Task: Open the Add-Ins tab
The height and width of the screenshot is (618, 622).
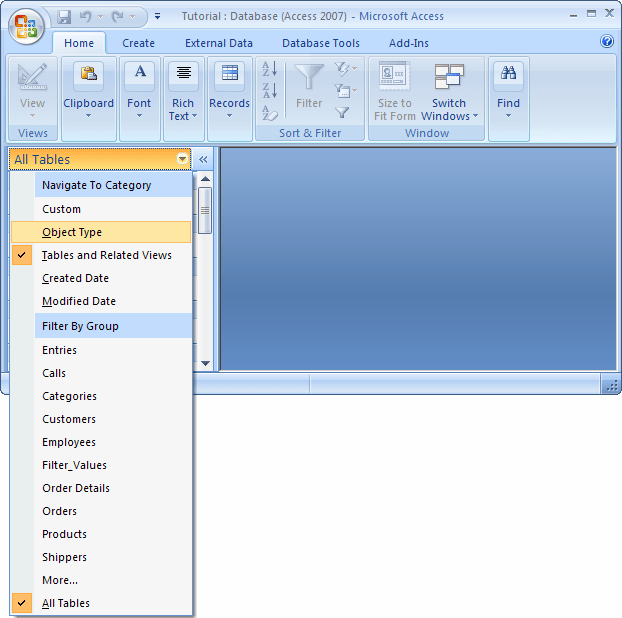Action: 409,43
